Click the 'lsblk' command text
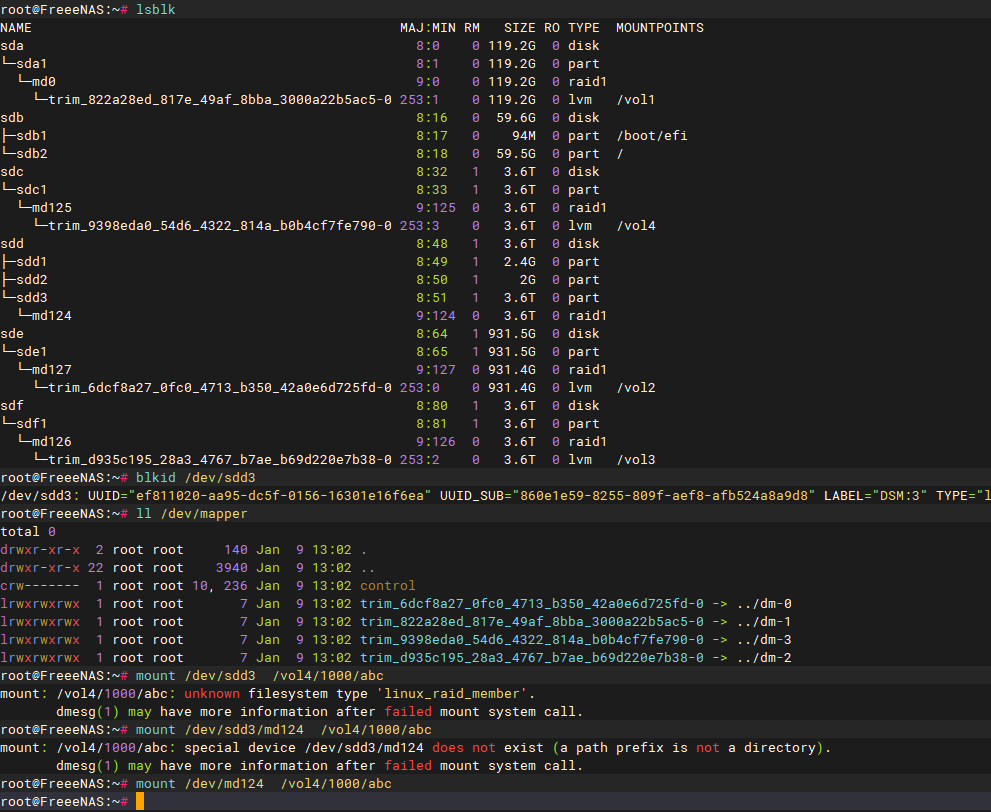The height and width of the screenshot is (812, 991). tap(155, 9)
